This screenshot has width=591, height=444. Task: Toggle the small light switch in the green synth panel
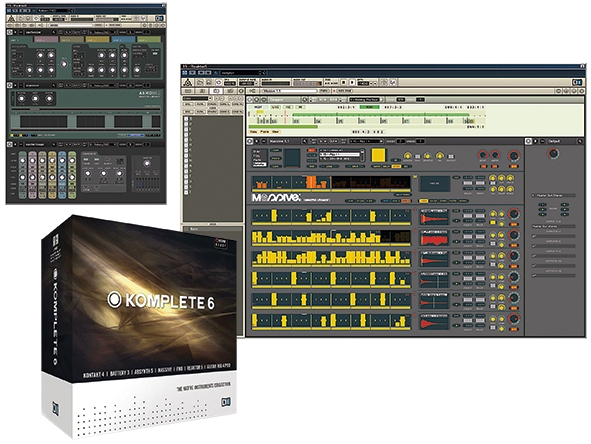coord(155,54)
